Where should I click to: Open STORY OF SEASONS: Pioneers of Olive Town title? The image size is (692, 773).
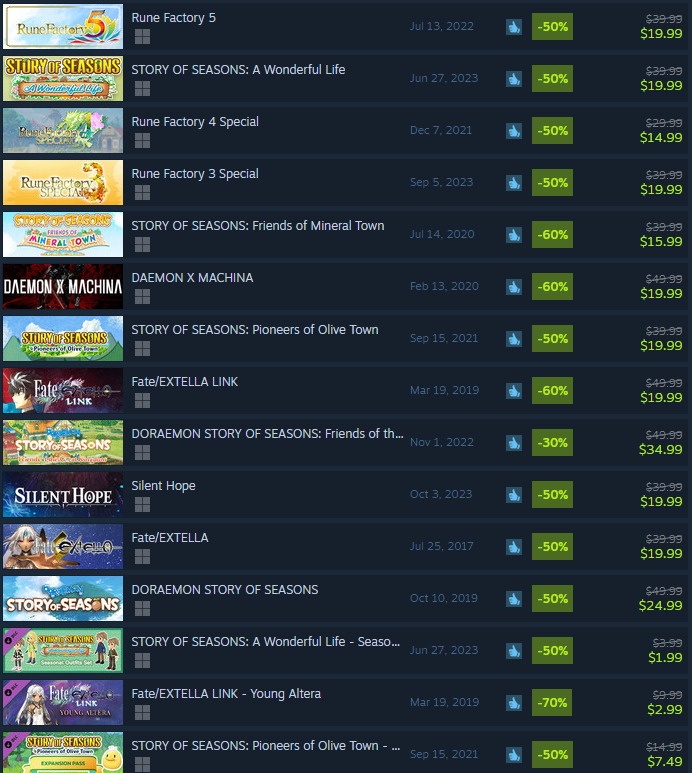(x=255, y=330)
